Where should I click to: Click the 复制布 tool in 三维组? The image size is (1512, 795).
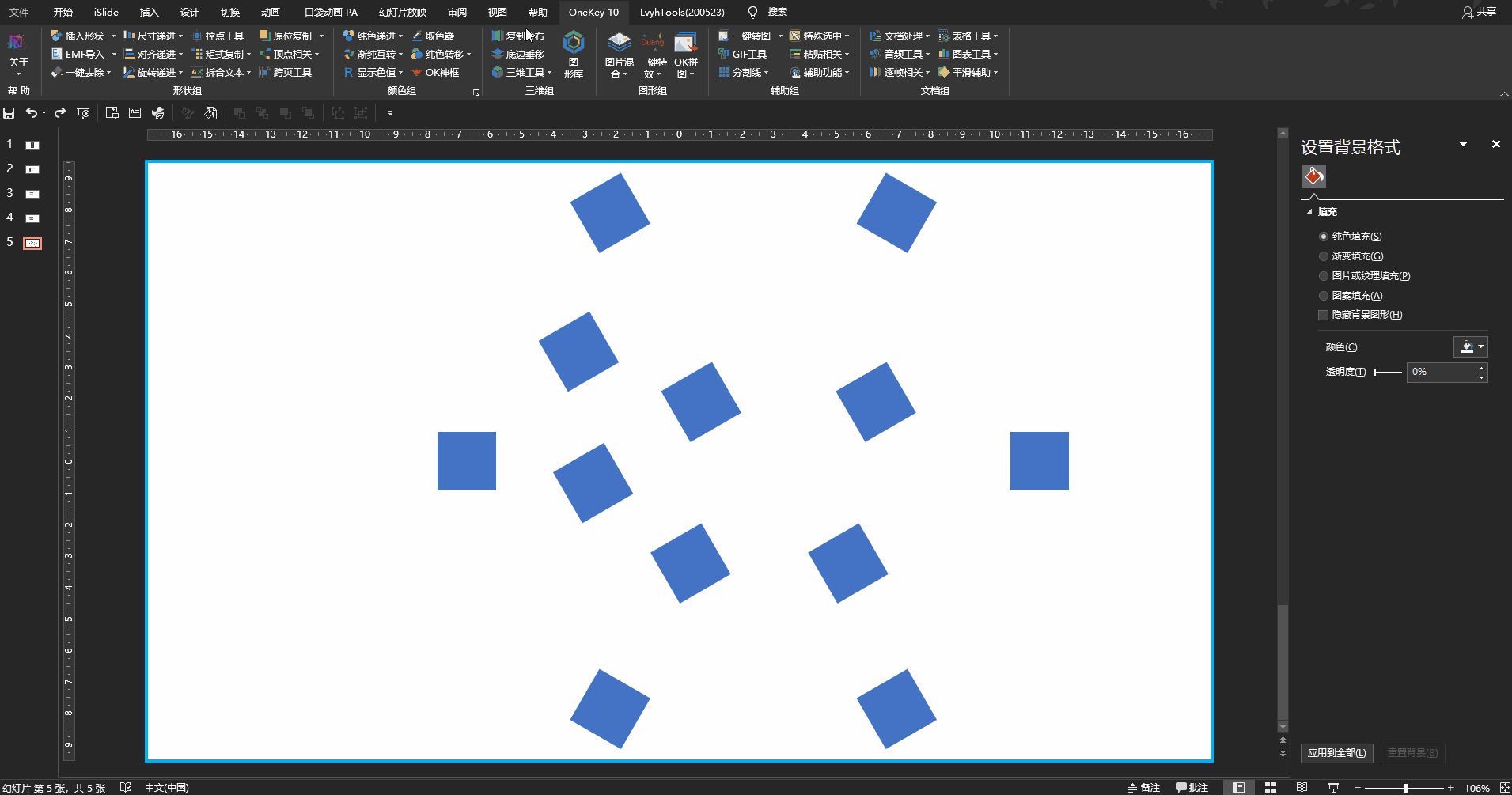pyautogui.click(x=517, y=36)
